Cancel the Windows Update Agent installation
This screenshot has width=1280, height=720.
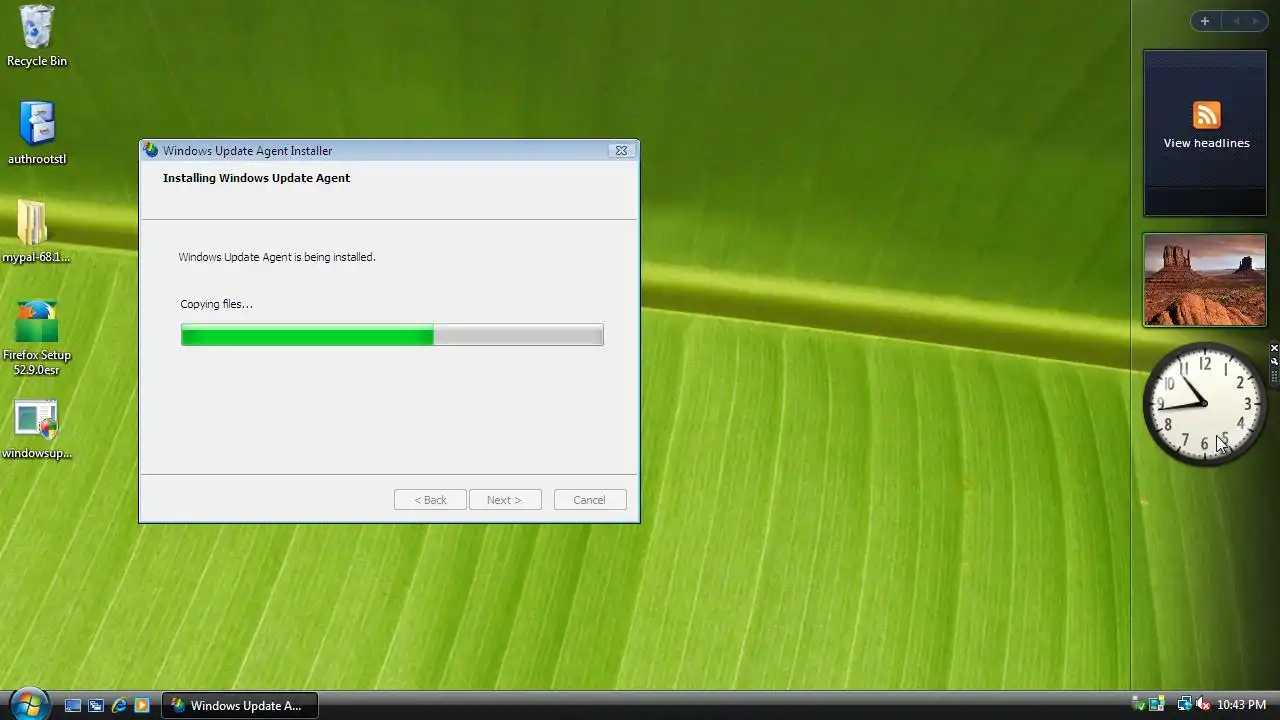click(590, 500)
